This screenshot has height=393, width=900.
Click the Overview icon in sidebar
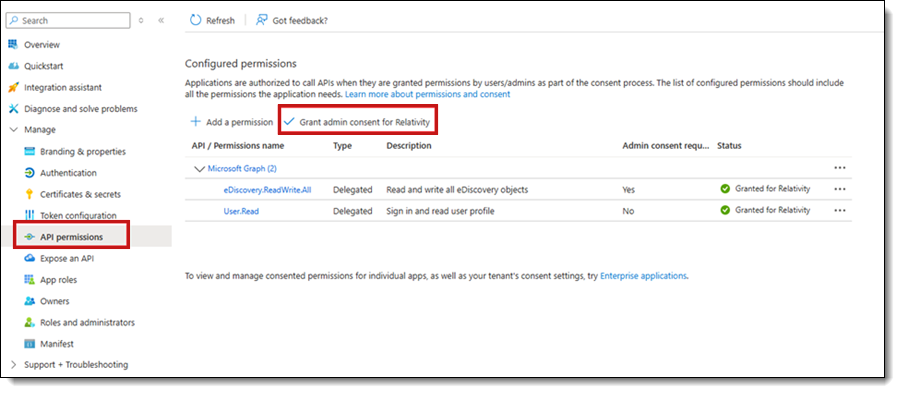point(13,45)
